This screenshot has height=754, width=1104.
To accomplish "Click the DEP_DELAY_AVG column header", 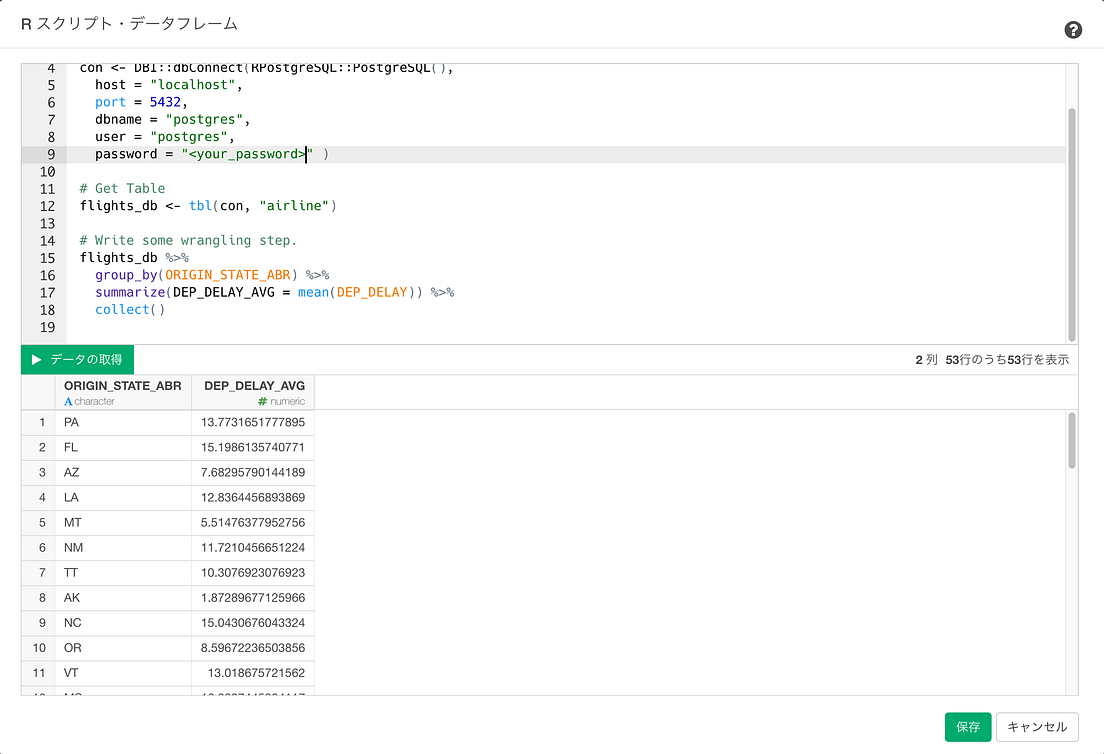I will click(253, 392).
